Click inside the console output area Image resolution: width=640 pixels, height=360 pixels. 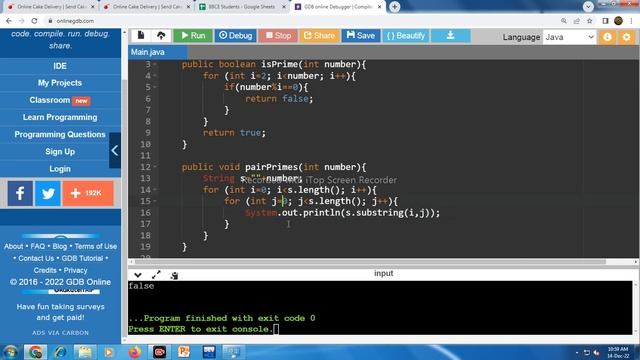(380, 308)
